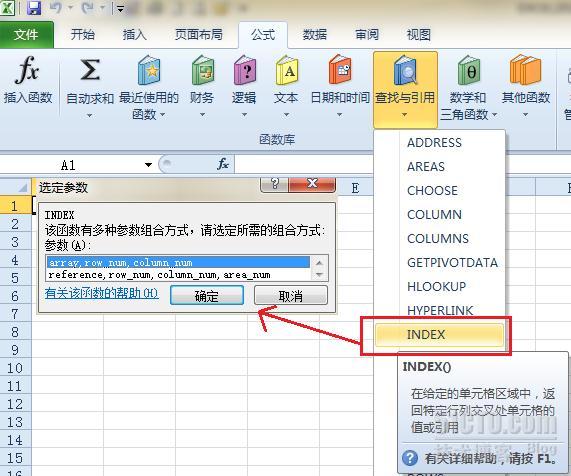Open the File (文件) tab
571x476 pixels.
coord(26,35)
